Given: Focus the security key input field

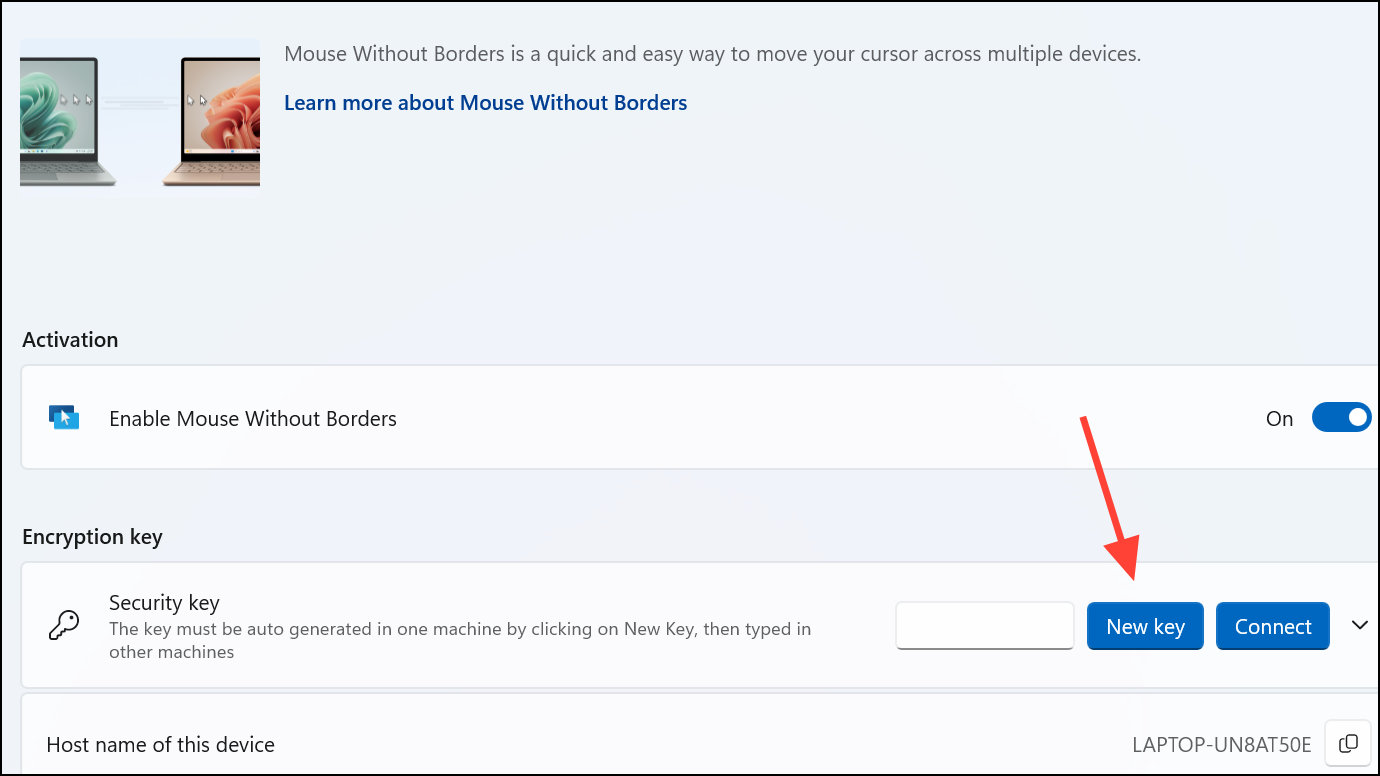Looking at the screenshot, I should coord(985,626).
